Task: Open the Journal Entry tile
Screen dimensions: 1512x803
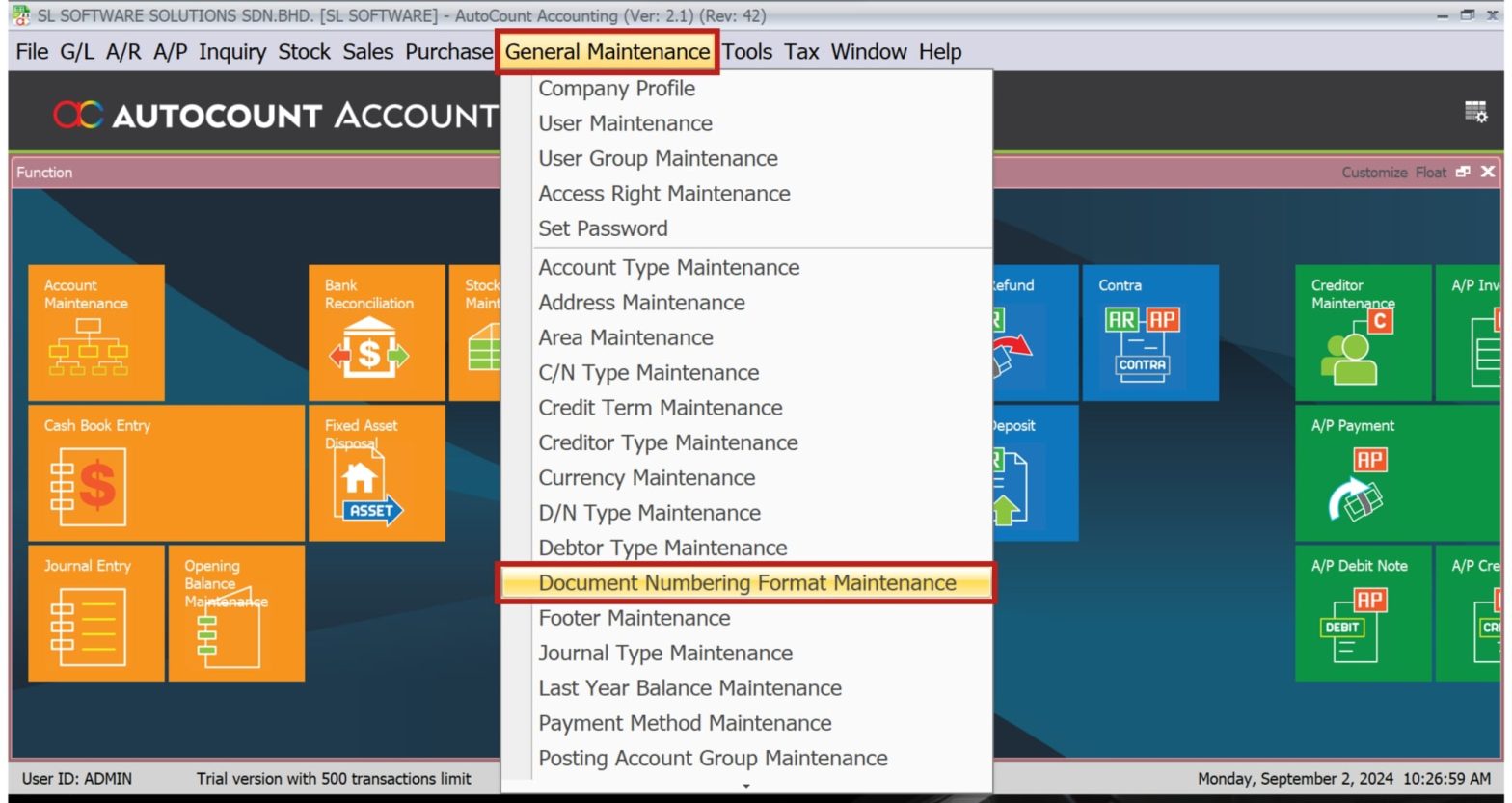Action: [x=96, y=613]
